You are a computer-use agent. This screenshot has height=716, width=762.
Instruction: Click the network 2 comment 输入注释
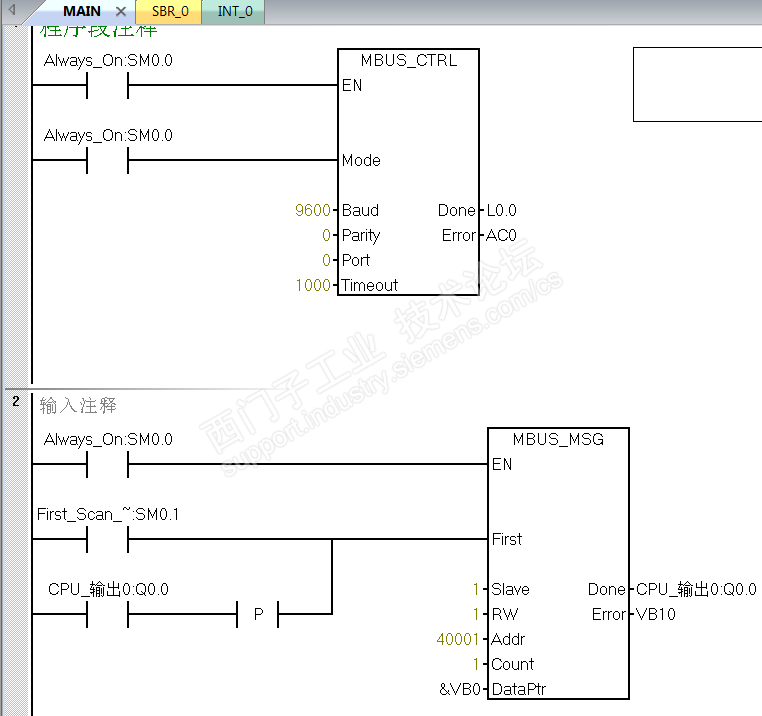tap(78, 405)
